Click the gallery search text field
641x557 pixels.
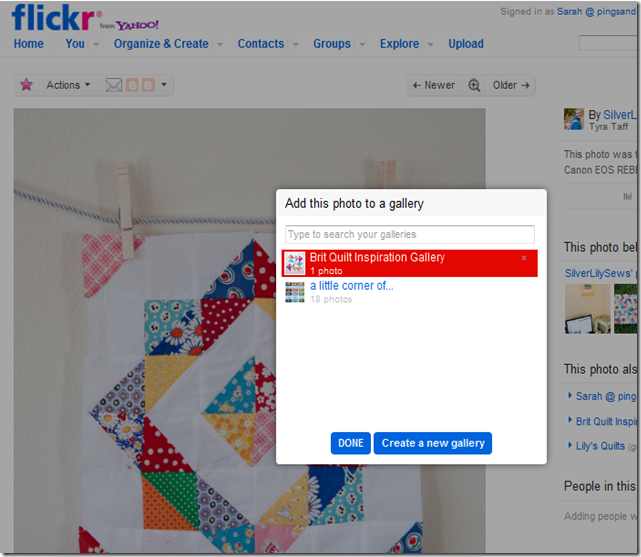[410, 235]
